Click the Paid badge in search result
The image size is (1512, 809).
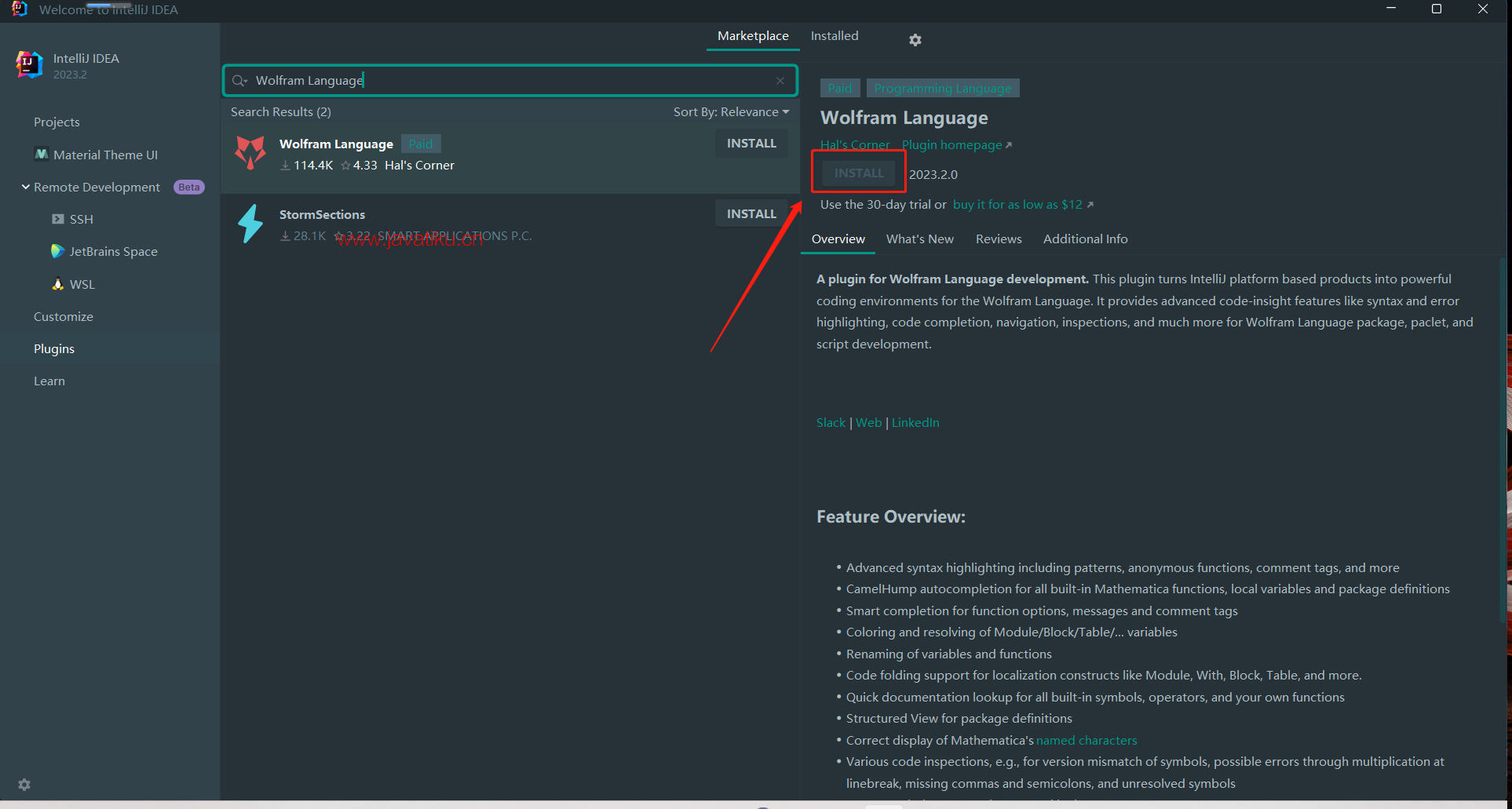(x=421, y=144)
